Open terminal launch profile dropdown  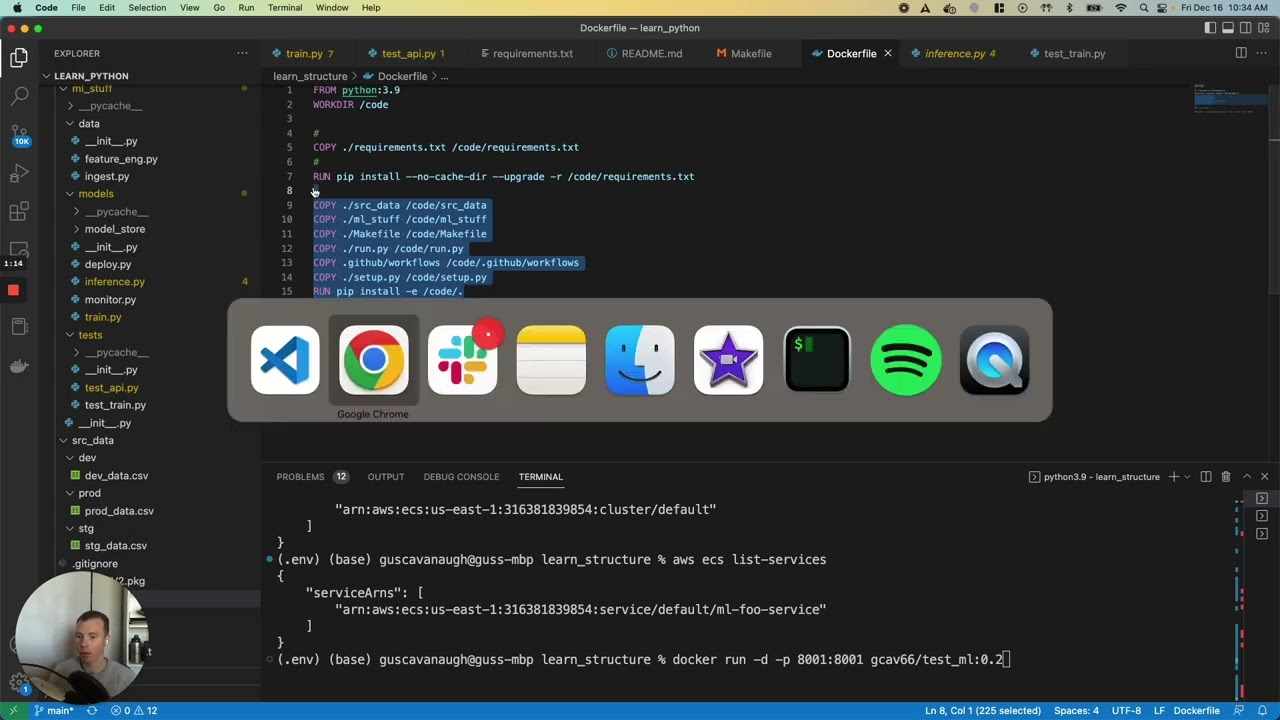click(1188, 477)
